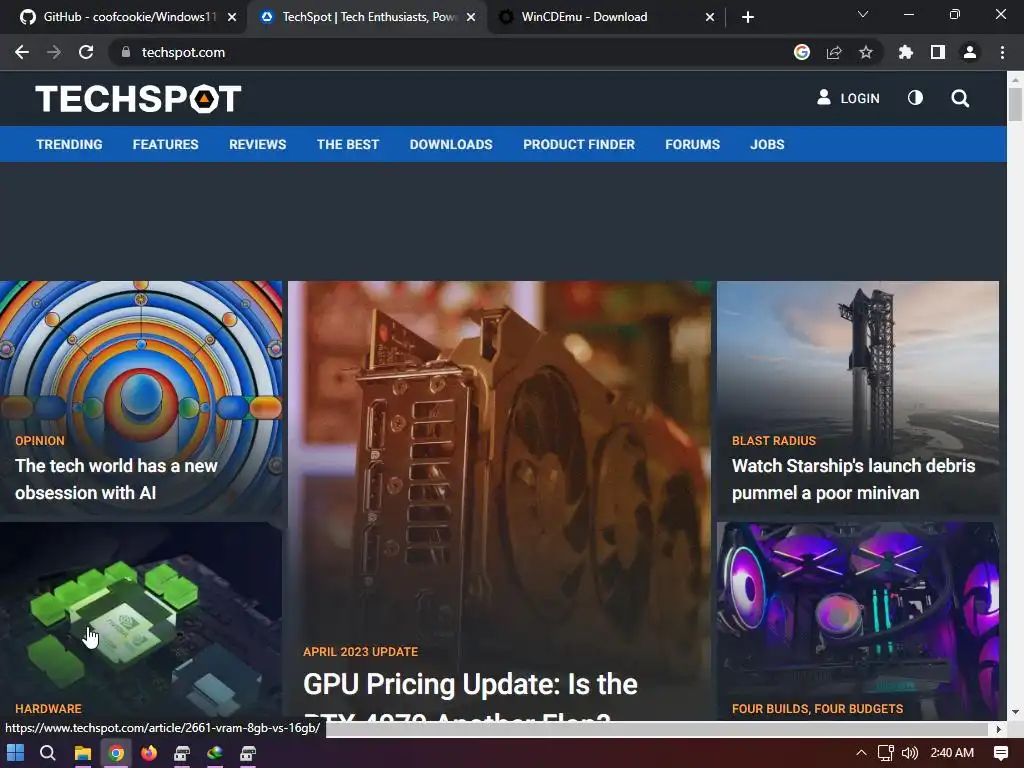
Task: Click the share this page icon
Action: click(x=834, y=52)
